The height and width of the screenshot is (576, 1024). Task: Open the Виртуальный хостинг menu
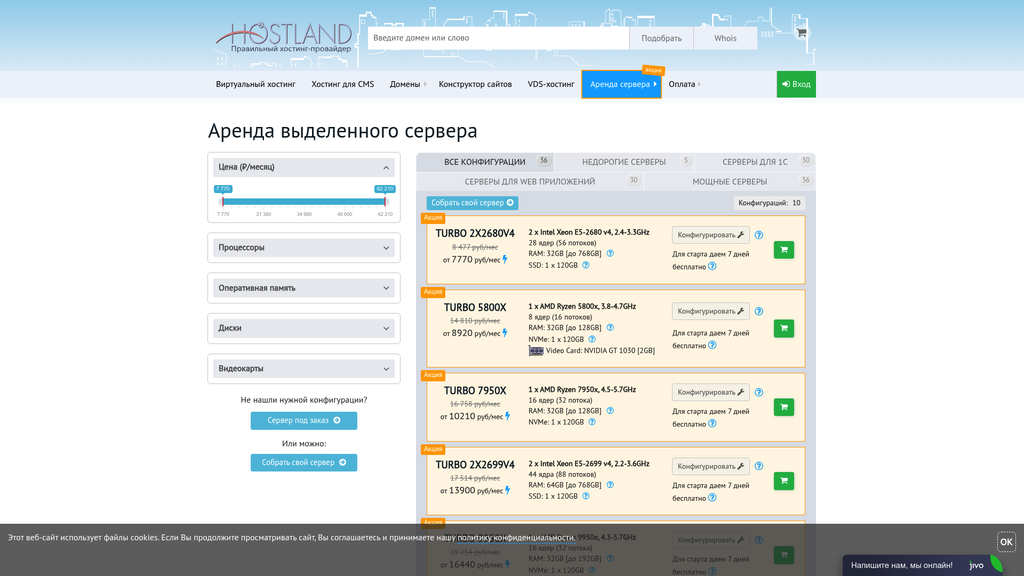(258, 84)
